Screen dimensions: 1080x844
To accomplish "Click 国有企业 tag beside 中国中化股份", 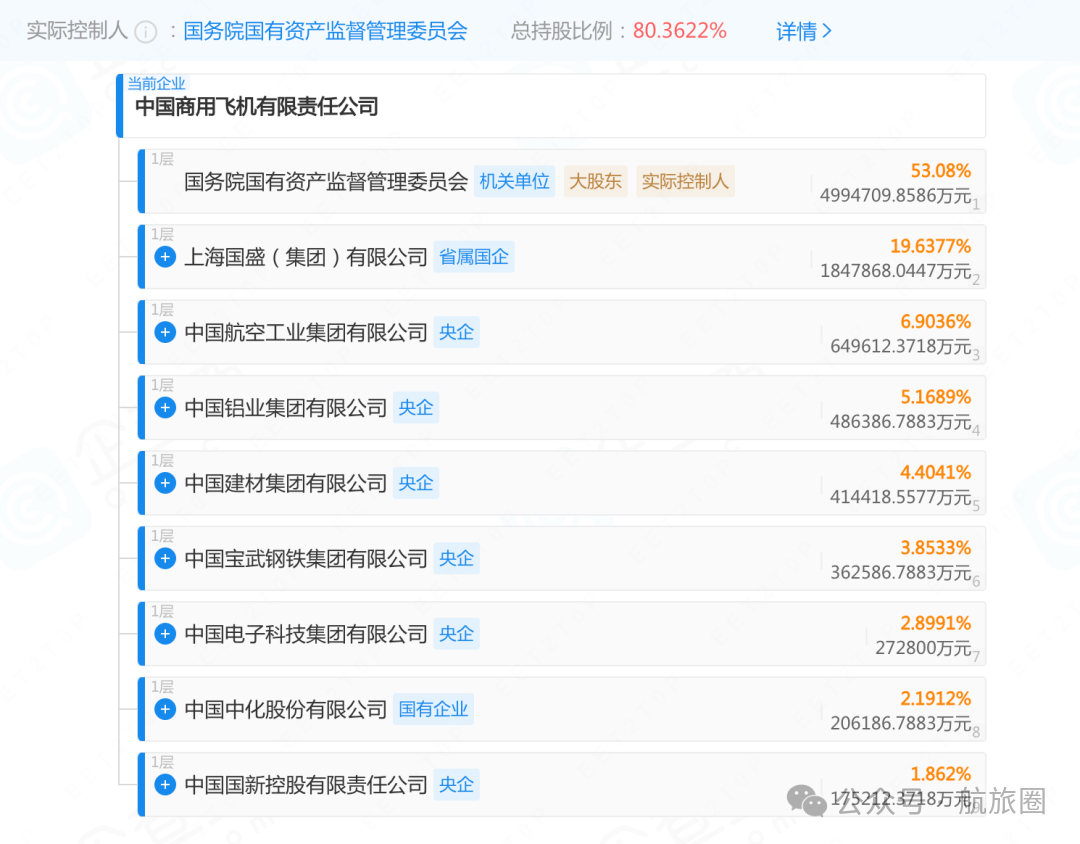I will (x=433, y=709).
